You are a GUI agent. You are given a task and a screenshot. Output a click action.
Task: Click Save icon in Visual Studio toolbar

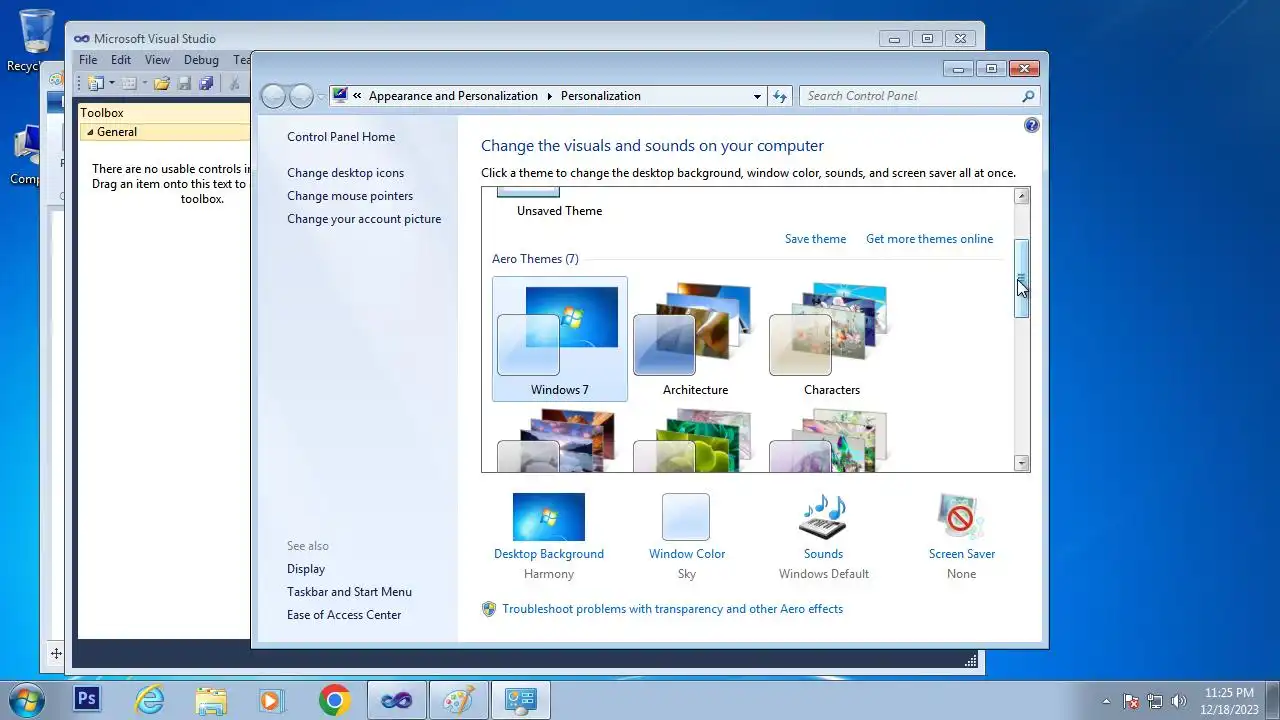pyautogui.click(x=185, y=84)
